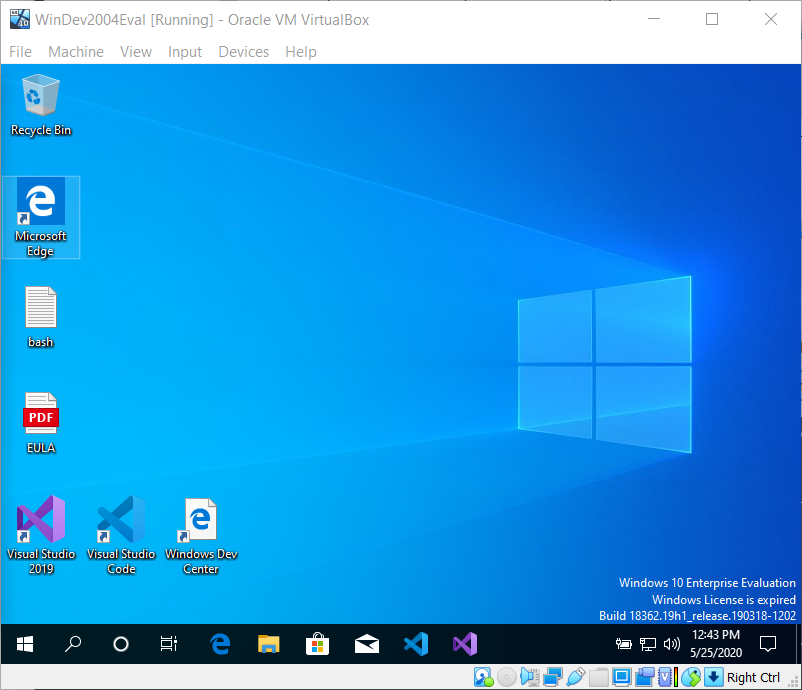Select the Windows Dev Center desktop shortcut
The image size is (802, 690).
tap(201, 536)
